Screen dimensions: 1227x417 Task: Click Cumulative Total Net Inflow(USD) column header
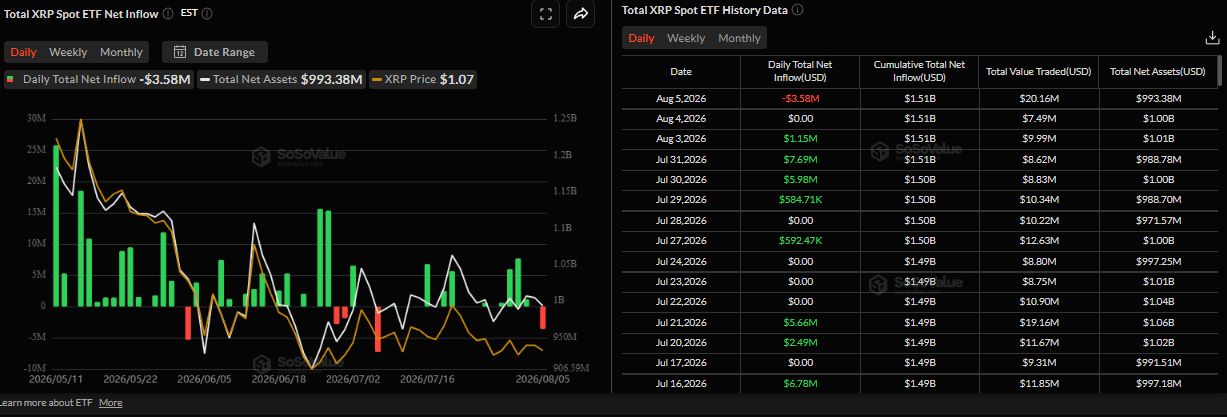pos(918,72)
